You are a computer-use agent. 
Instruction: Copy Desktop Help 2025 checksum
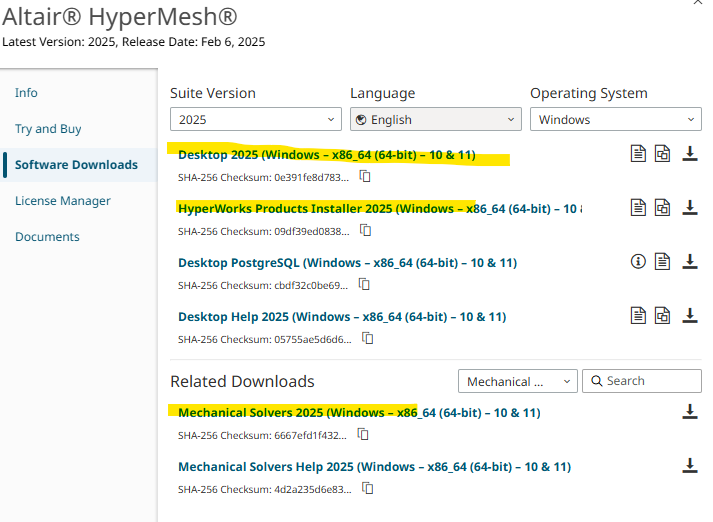pos(367,338)
